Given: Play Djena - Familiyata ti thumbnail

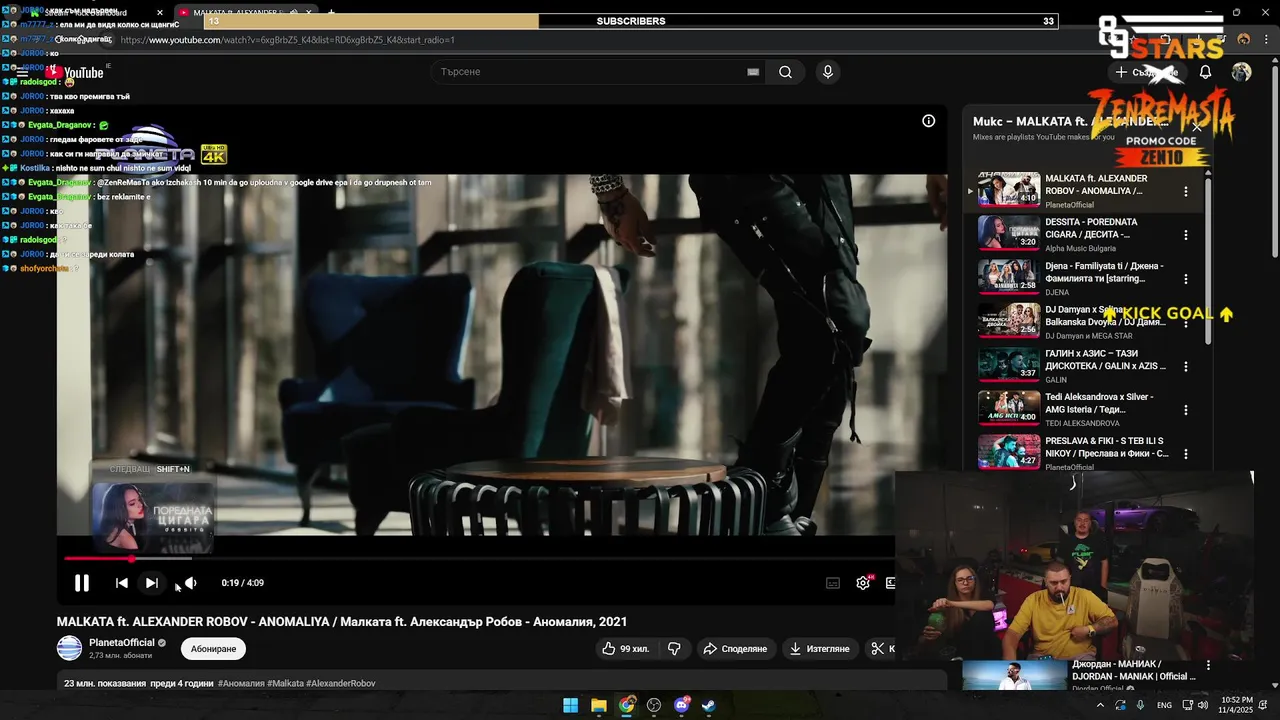Looking at the screenshot, I should click(1009, 277).
